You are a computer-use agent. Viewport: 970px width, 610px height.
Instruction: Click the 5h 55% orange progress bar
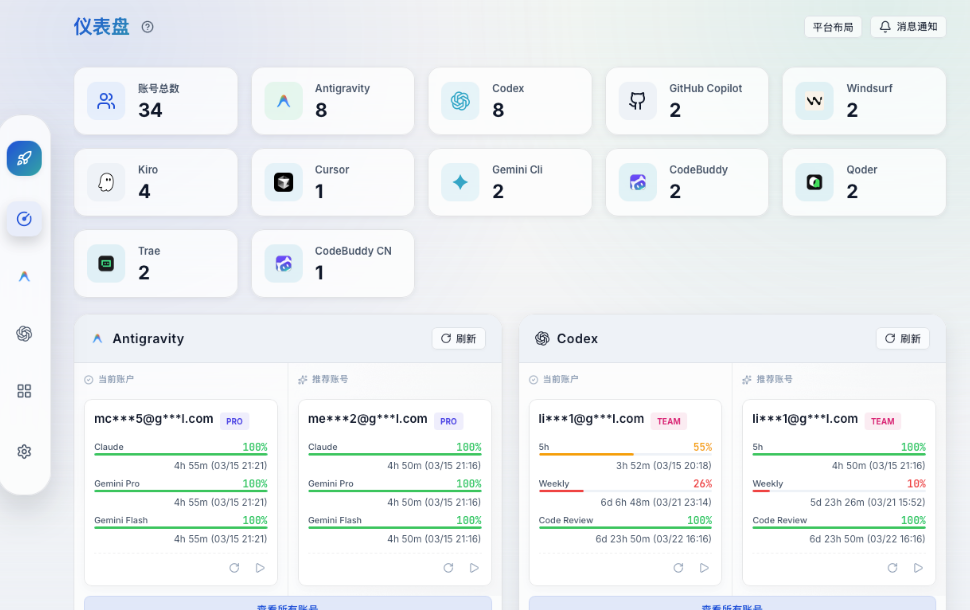(625, 454)
